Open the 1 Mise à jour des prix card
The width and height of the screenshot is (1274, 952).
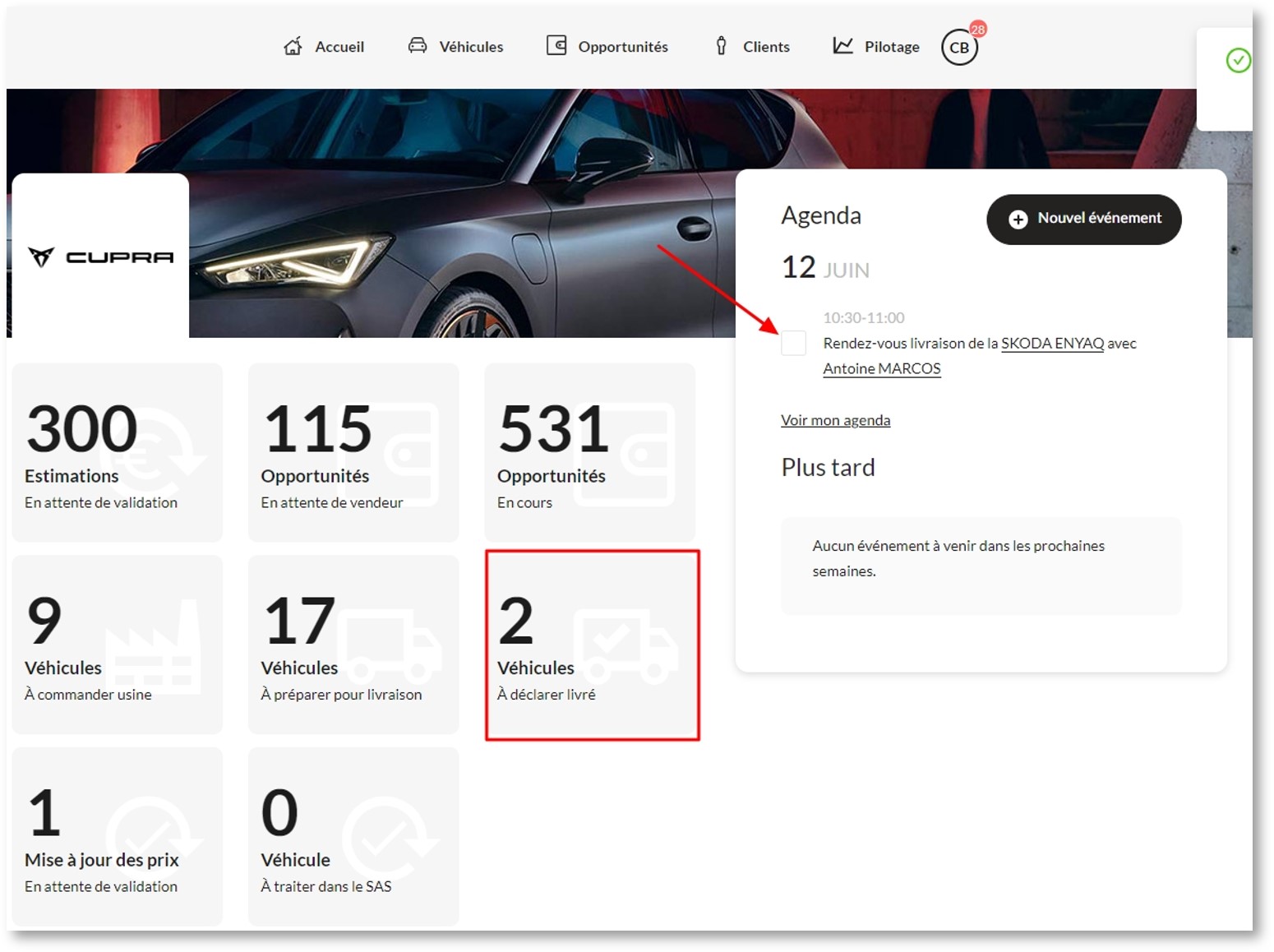[x=118, y=837]
